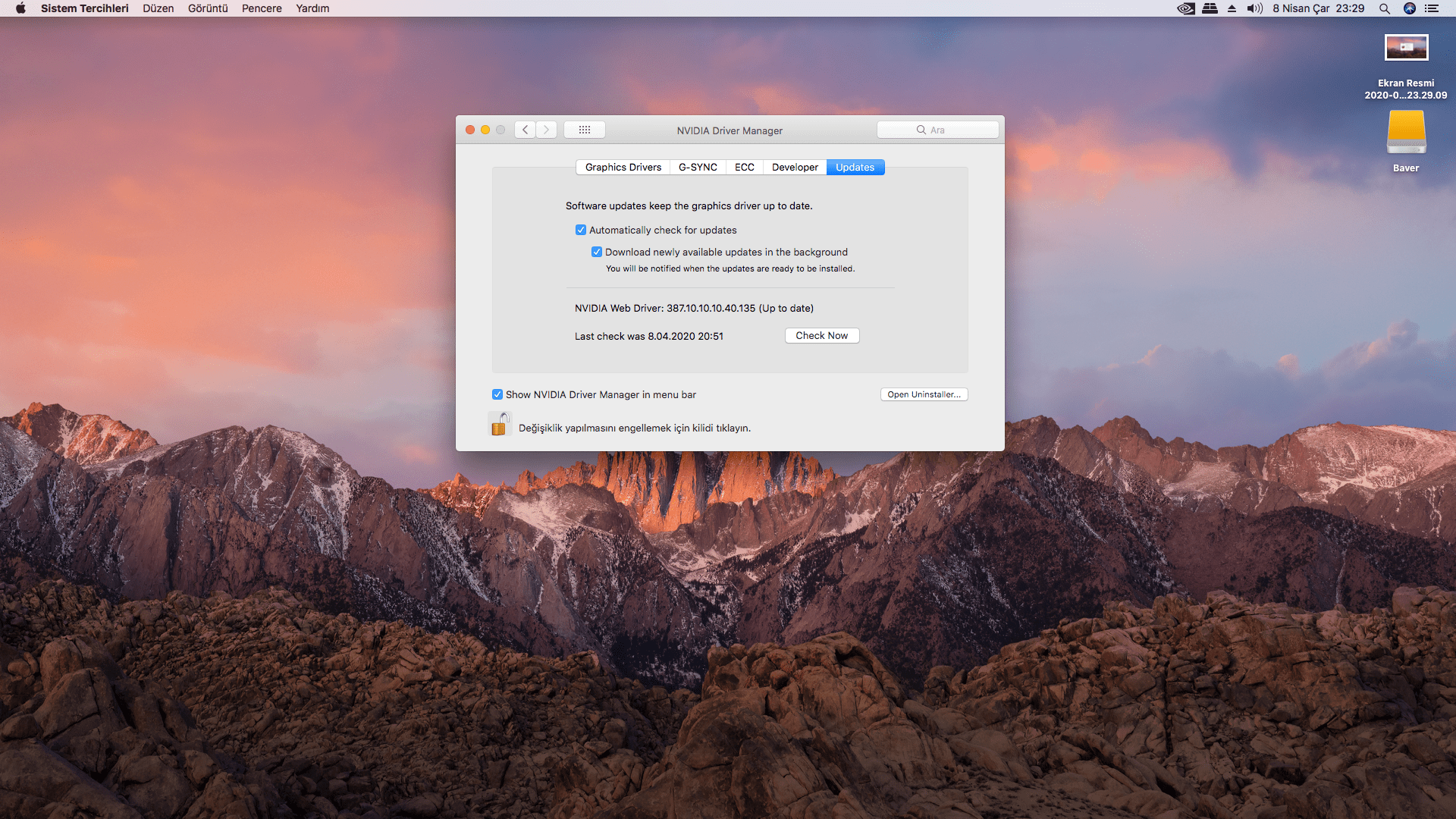This screenshot has width=1456, height=819.
Task: Open the Baver drive desktop icon
Action: (x=1406, y=133)
